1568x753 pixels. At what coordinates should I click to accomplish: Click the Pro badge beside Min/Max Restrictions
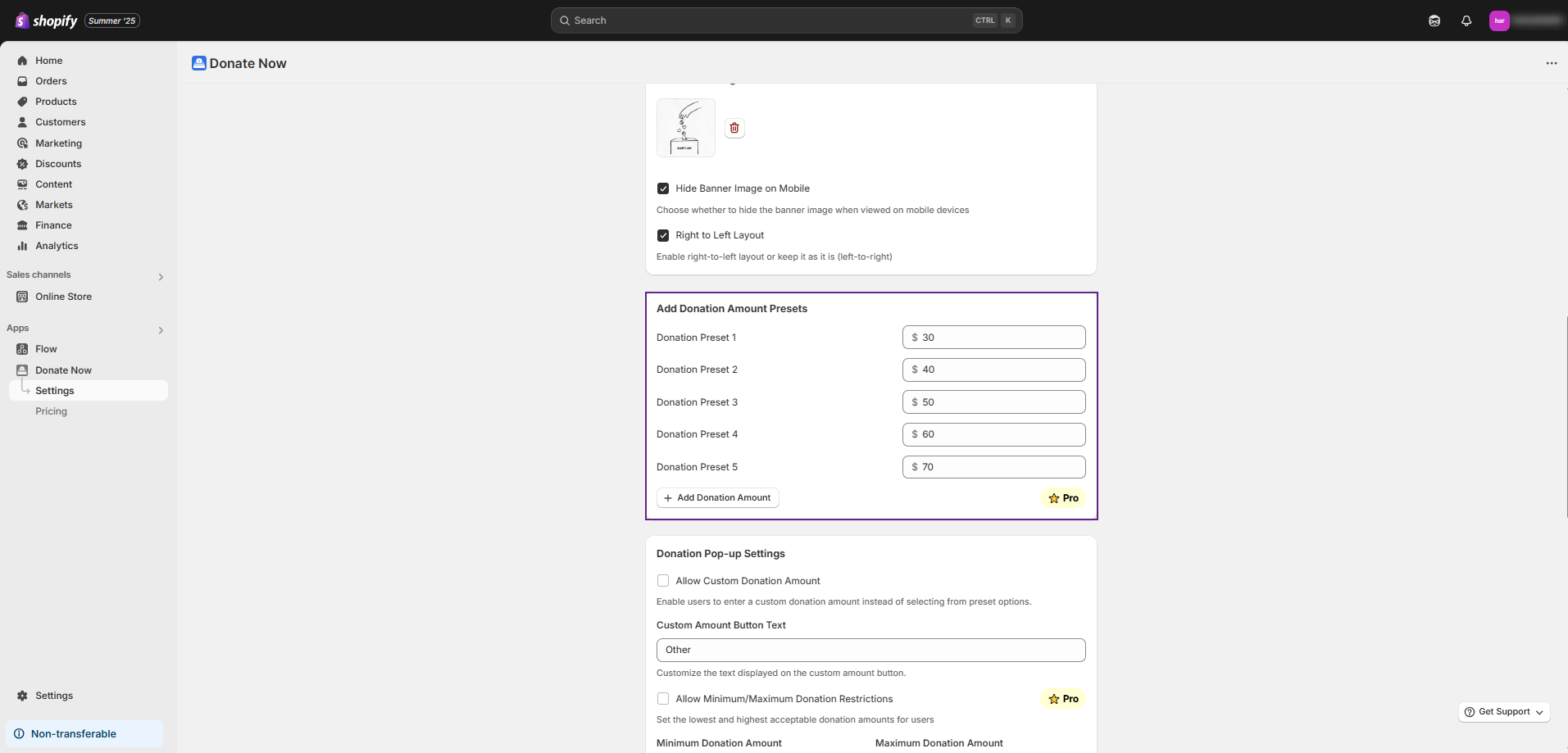click(1063, 699)
